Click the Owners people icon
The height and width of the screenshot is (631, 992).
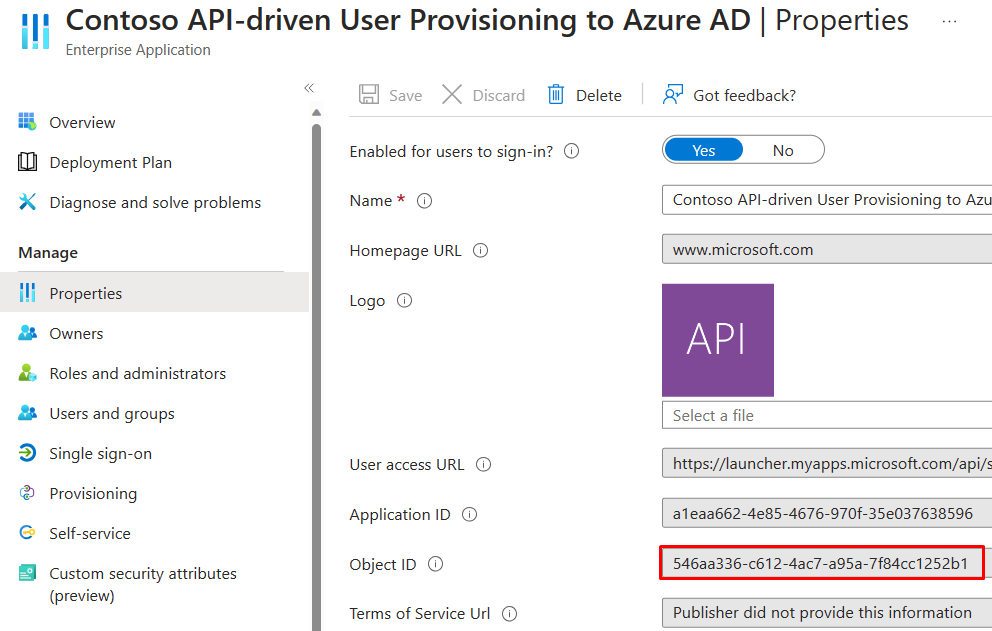[27, 333]
